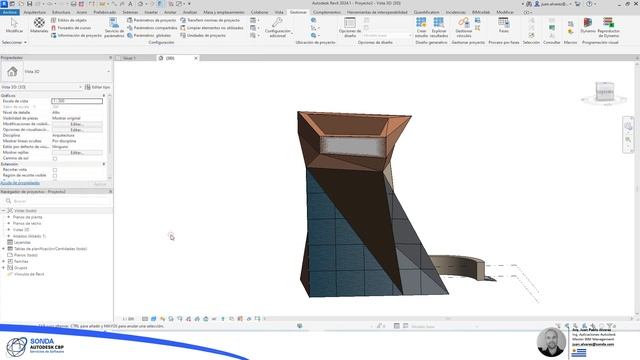640x360 pixels.
Task: Open the view scale 1:200 control
Action: click(x=129, y=319)
